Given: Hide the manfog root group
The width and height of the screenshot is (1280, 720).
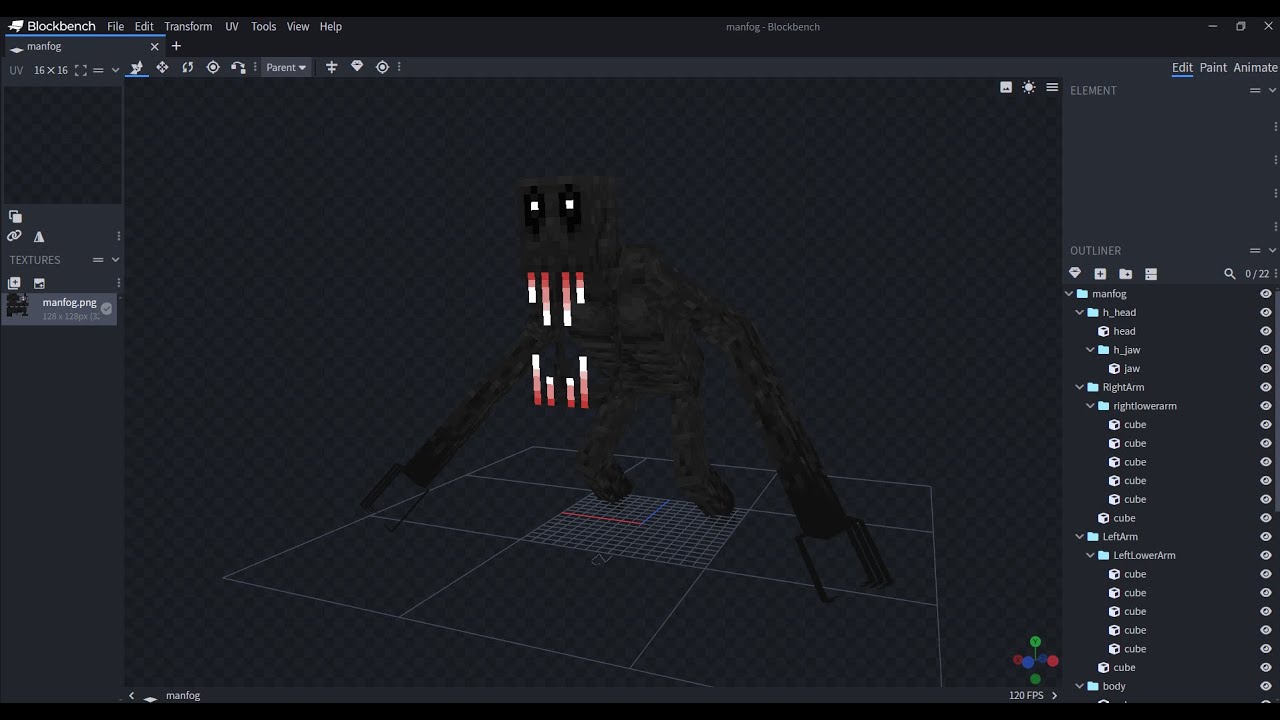Looking at the screenshot, I should click(x=1266, y=294).
